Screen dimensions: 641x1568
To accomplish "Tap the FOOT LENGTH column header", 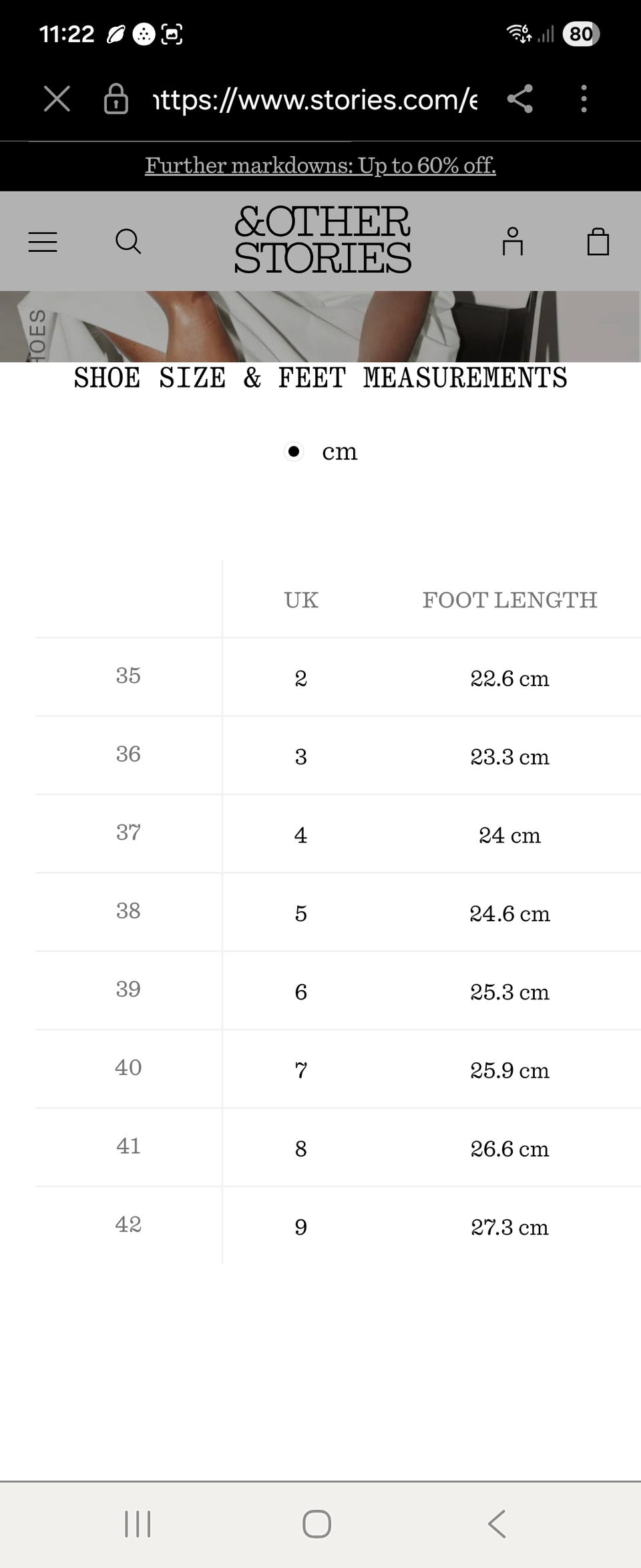I will click(x=509, y=600).
